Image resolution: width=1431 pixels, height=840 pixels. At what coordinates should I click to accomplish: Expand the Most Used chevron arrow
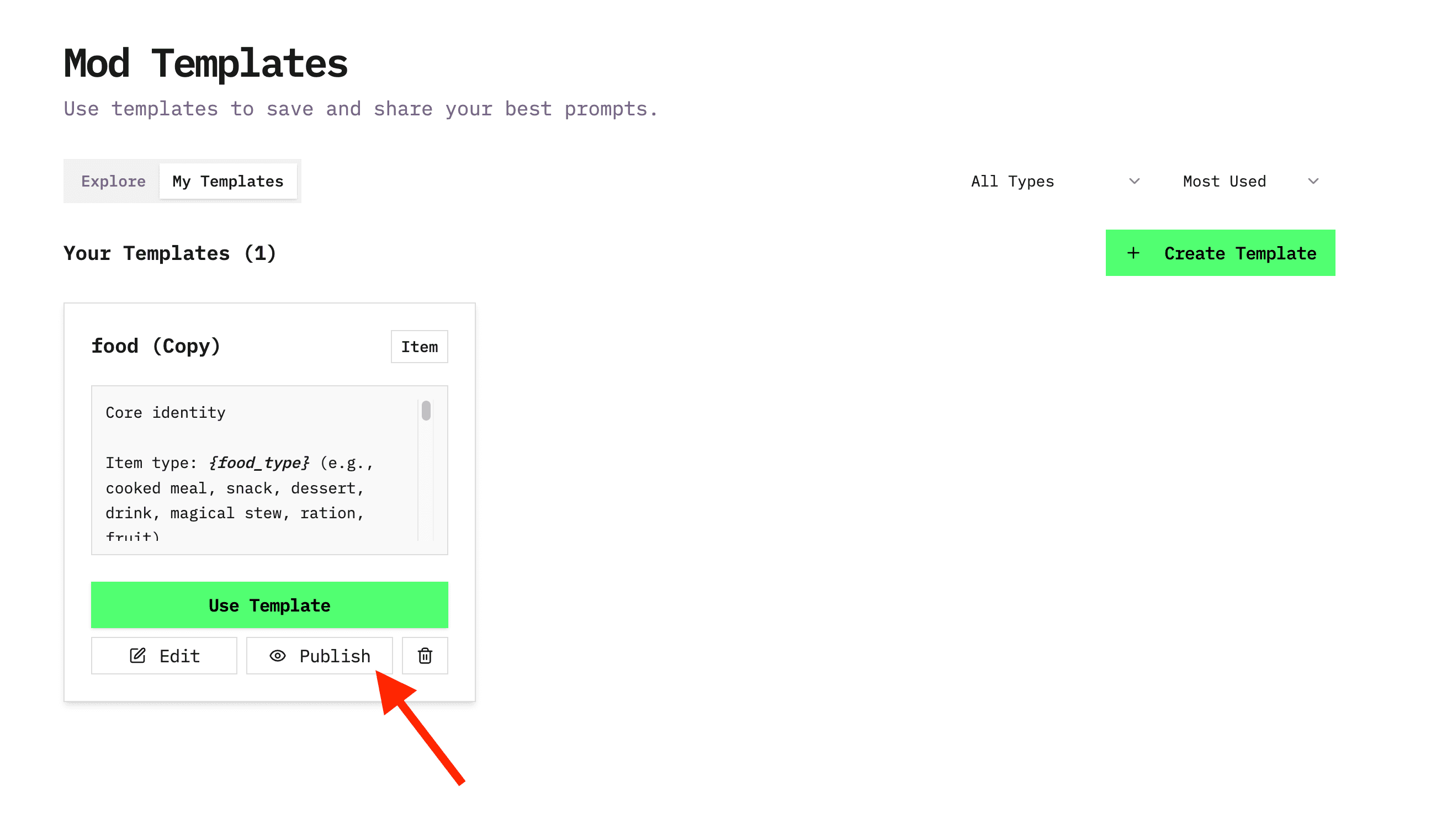(x=1313, y=182)
